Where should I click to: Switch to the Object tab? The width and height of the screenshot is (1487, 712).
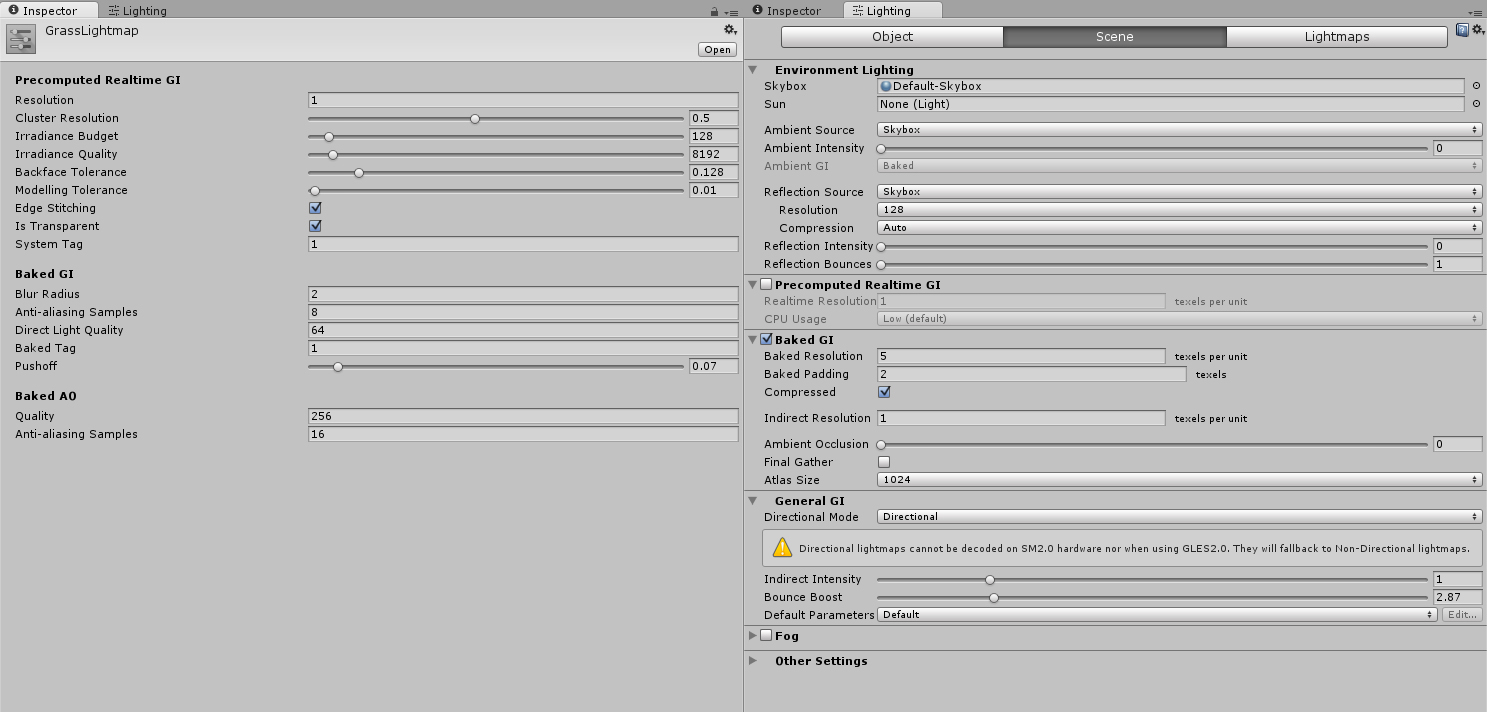coord(892,37)
